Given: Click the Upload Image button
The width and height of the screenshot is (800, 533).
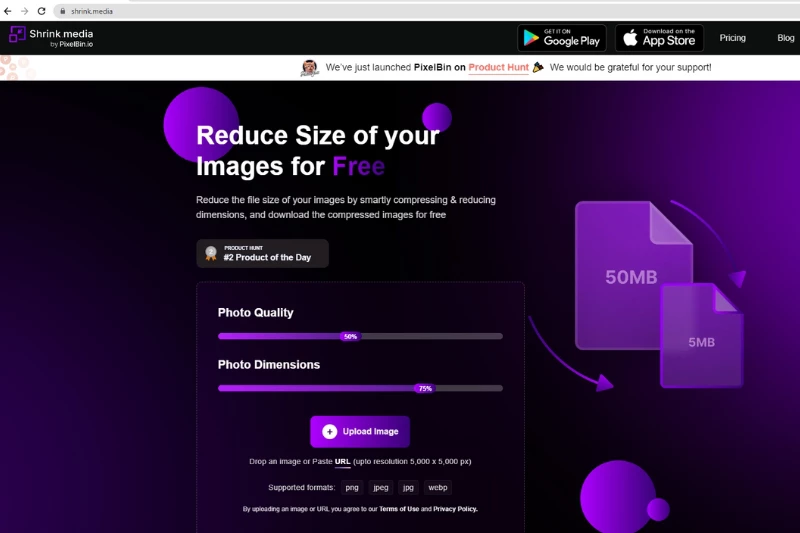Looking at the screenshot, I should (360, 432).
